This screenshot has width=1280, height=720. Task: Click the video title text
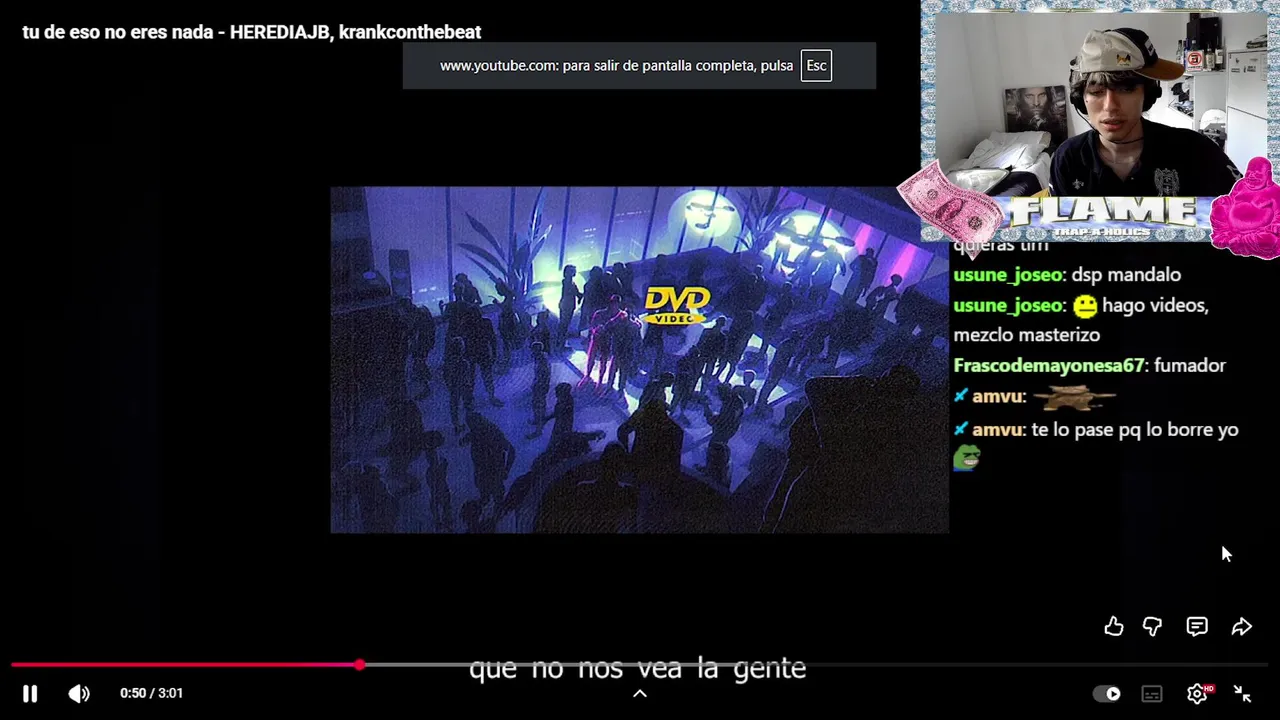(x=252, y=32)
